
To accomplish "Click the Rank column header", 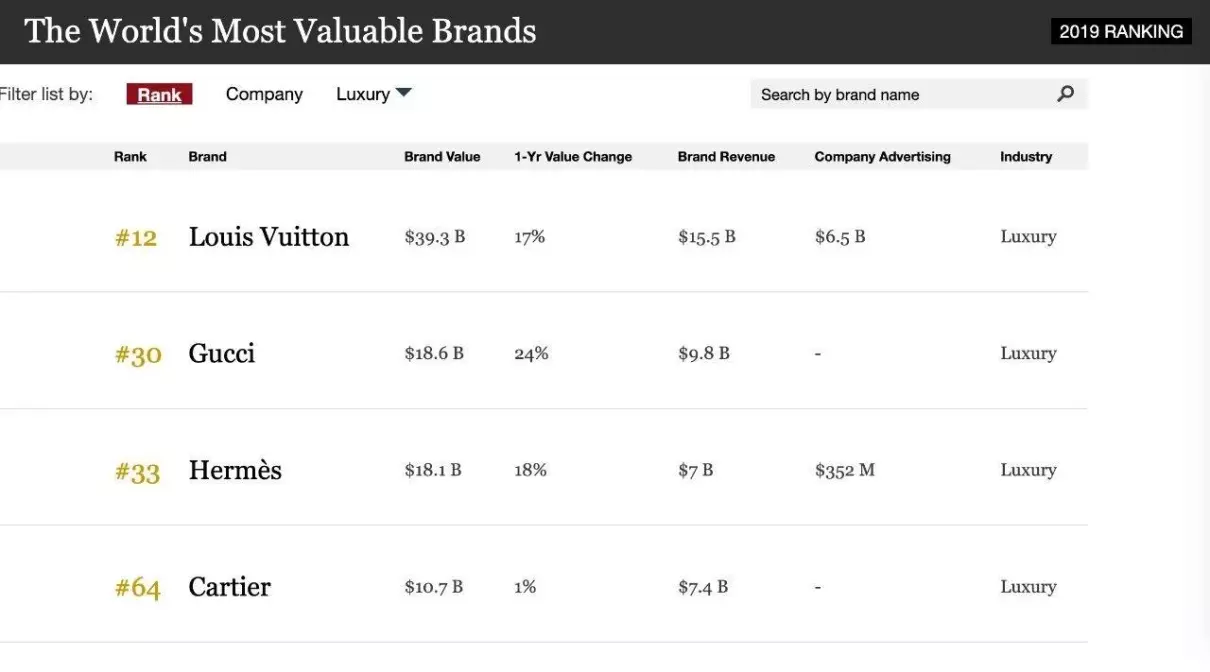I will tap(130, 157).
